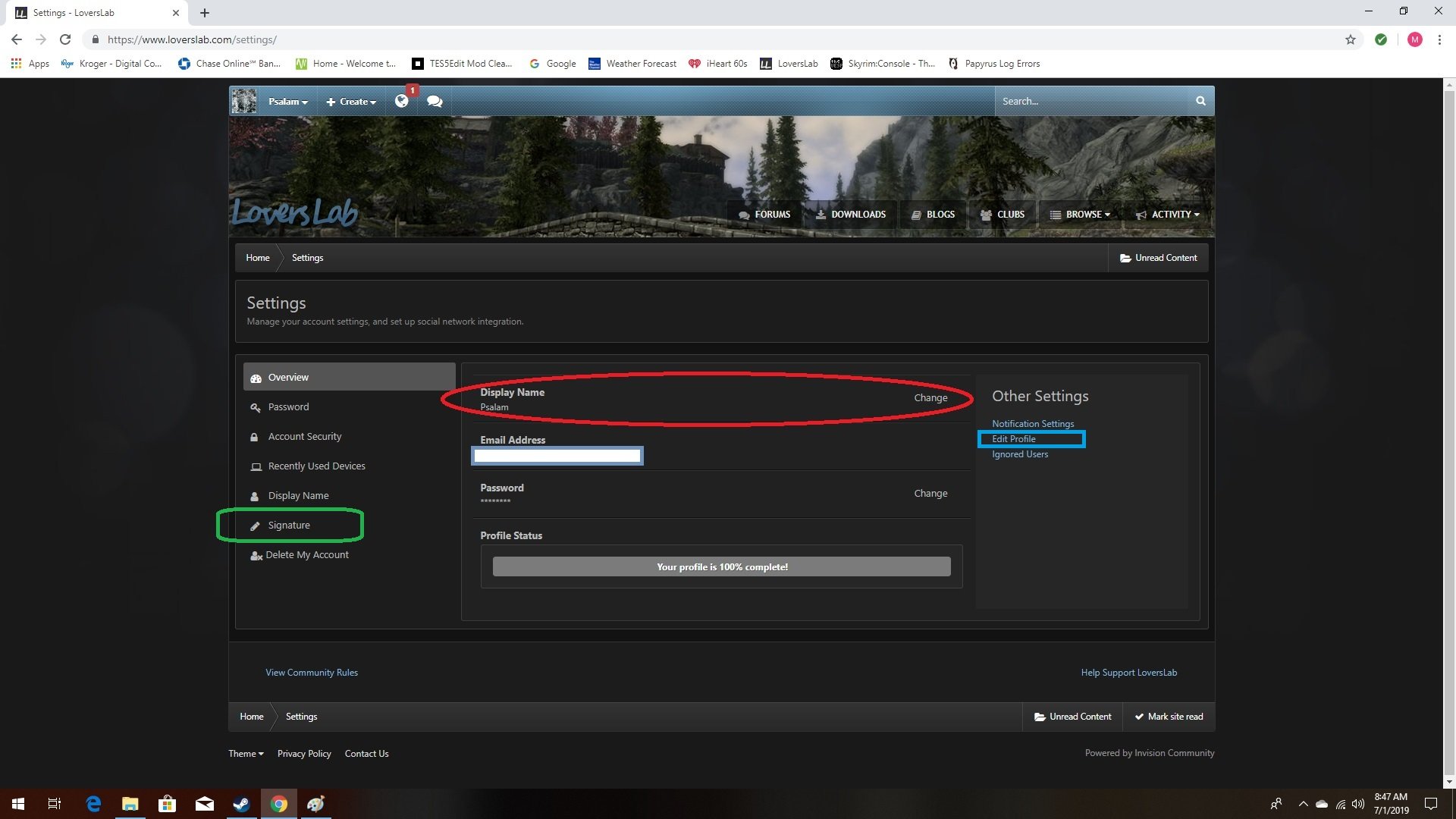
Task: Focus the site Search field
Action: (x=1091, y=101)
